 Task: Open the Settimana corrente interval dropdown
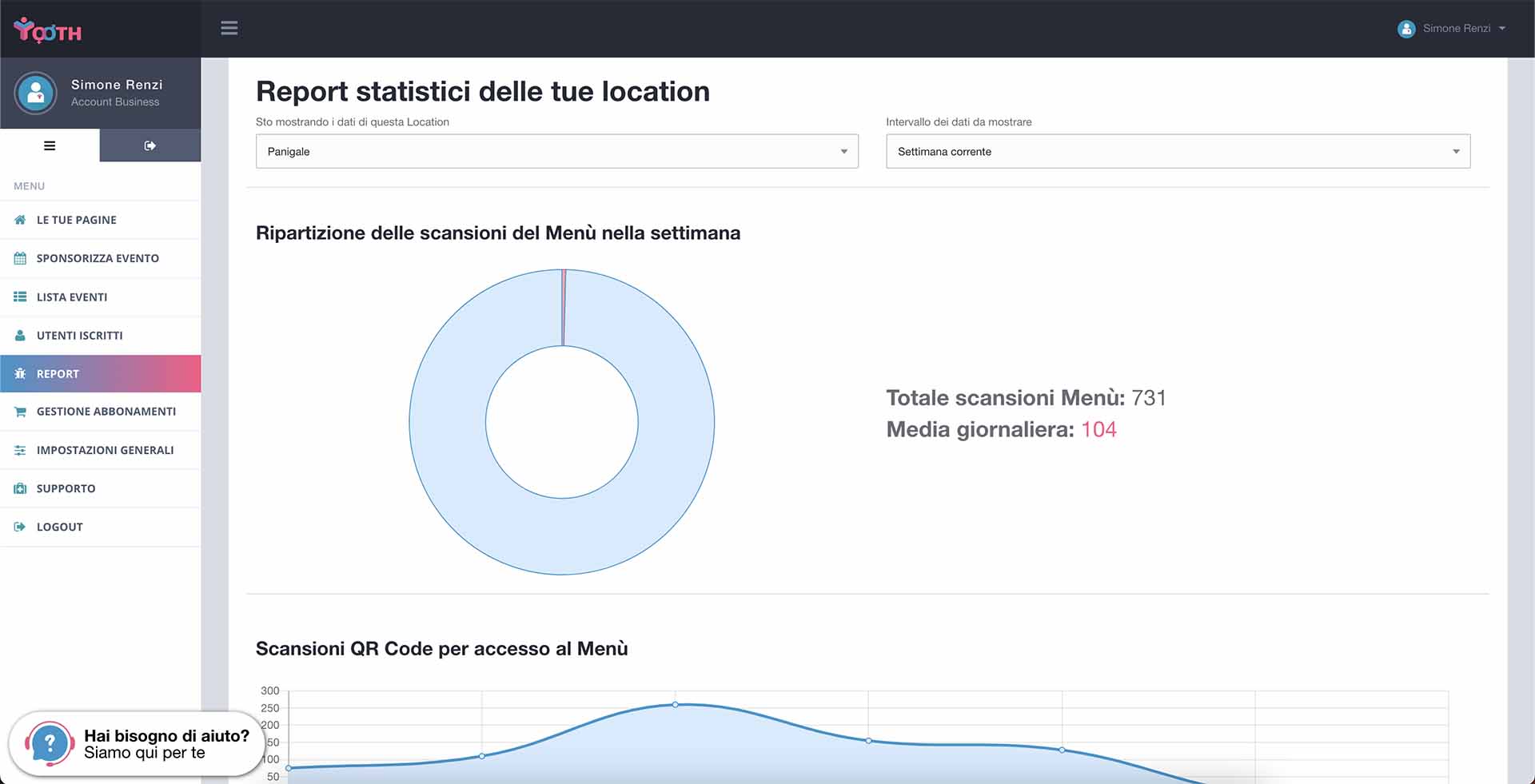[x=1178, y=151]
